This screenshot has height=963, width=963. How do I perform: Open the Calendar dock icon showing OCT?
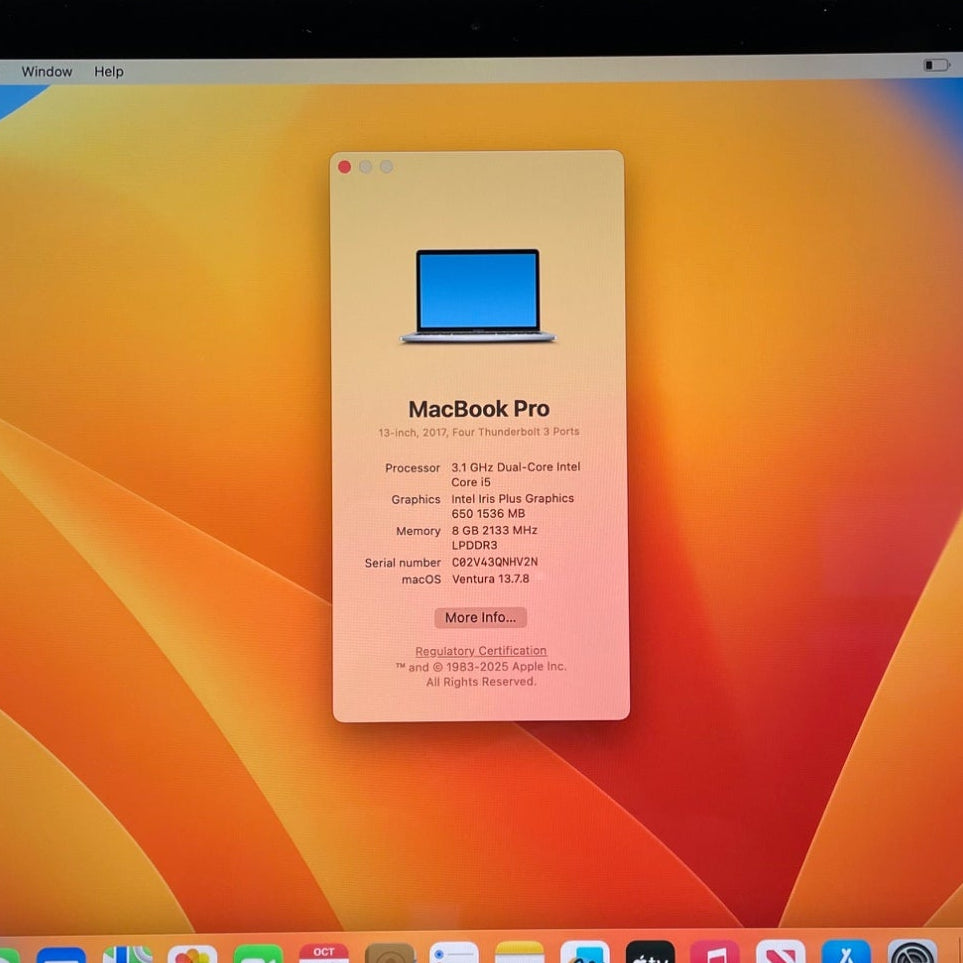coord(324,953)
